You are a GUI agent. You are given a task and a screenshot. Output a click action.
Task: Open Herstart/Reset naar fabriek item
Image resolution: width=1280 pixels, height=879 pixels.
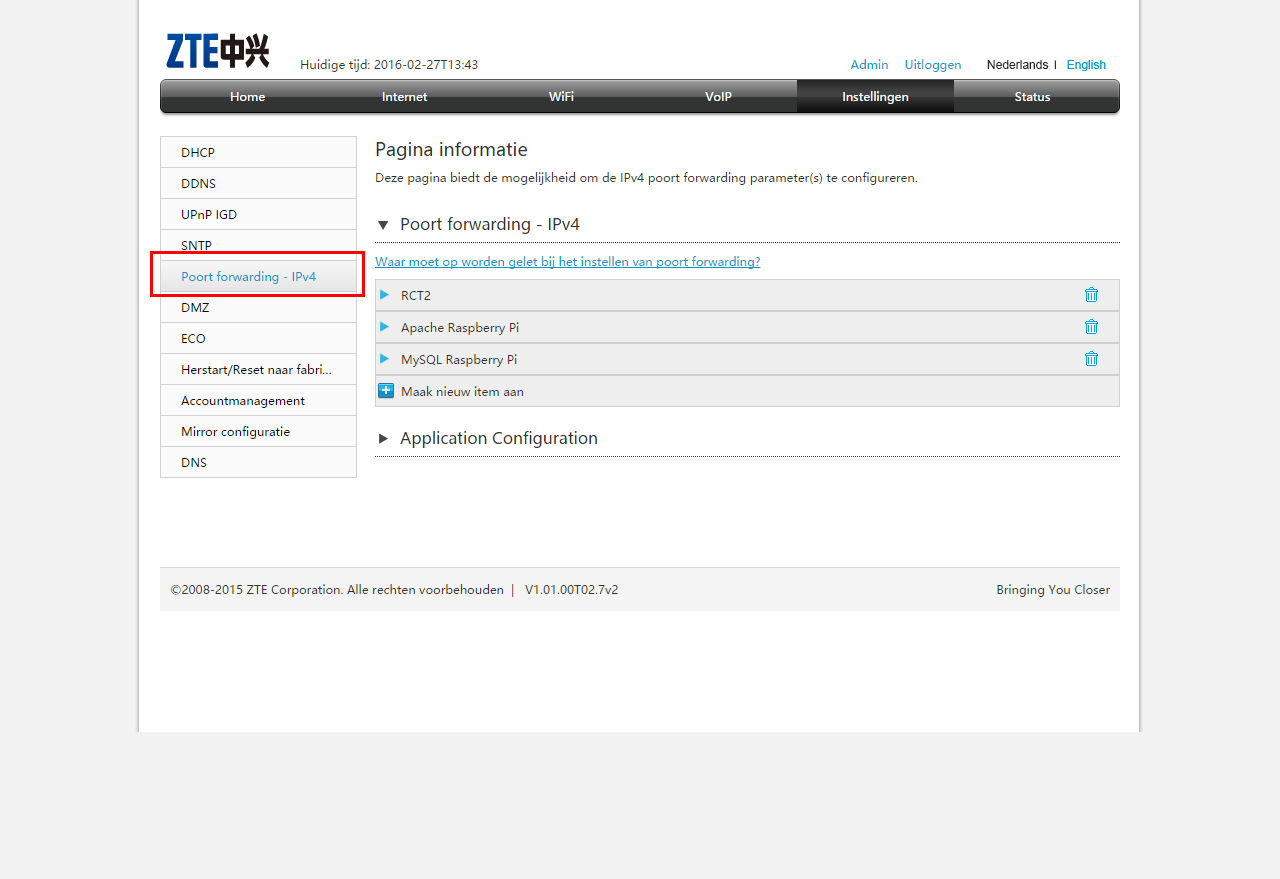coord(258,369)
